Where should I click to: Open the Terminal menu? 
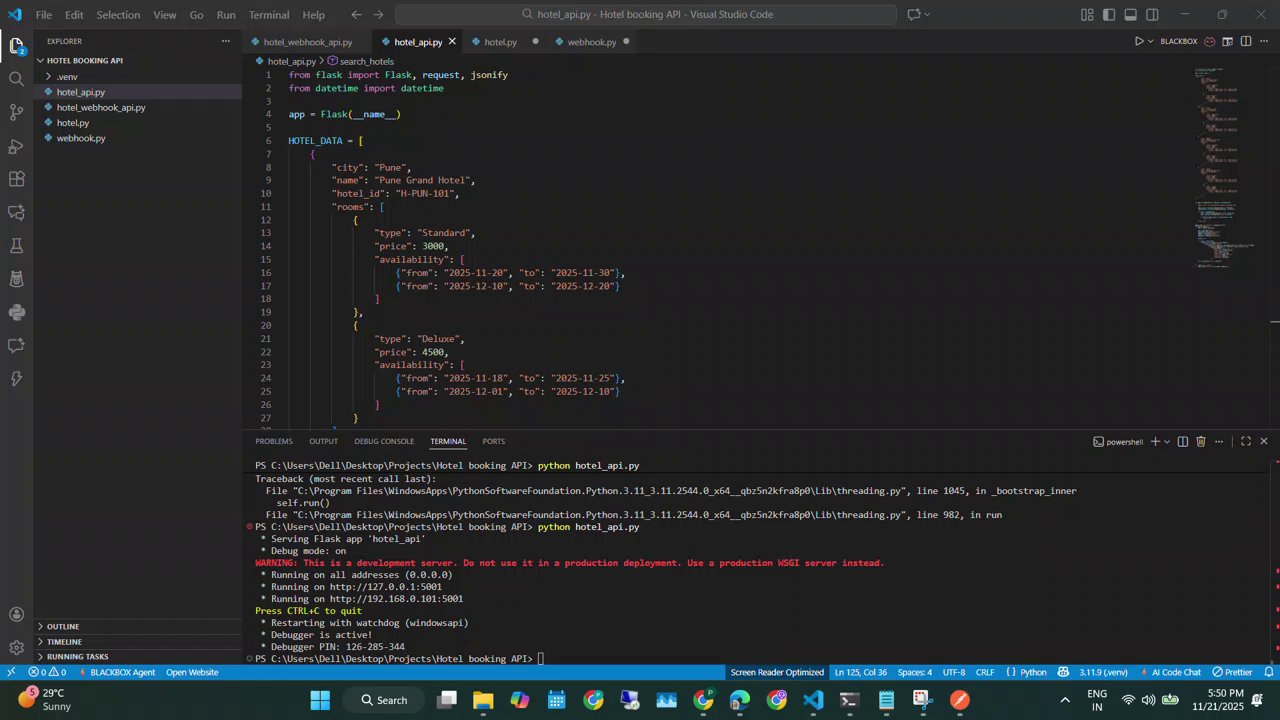click(x=268, y=15)
